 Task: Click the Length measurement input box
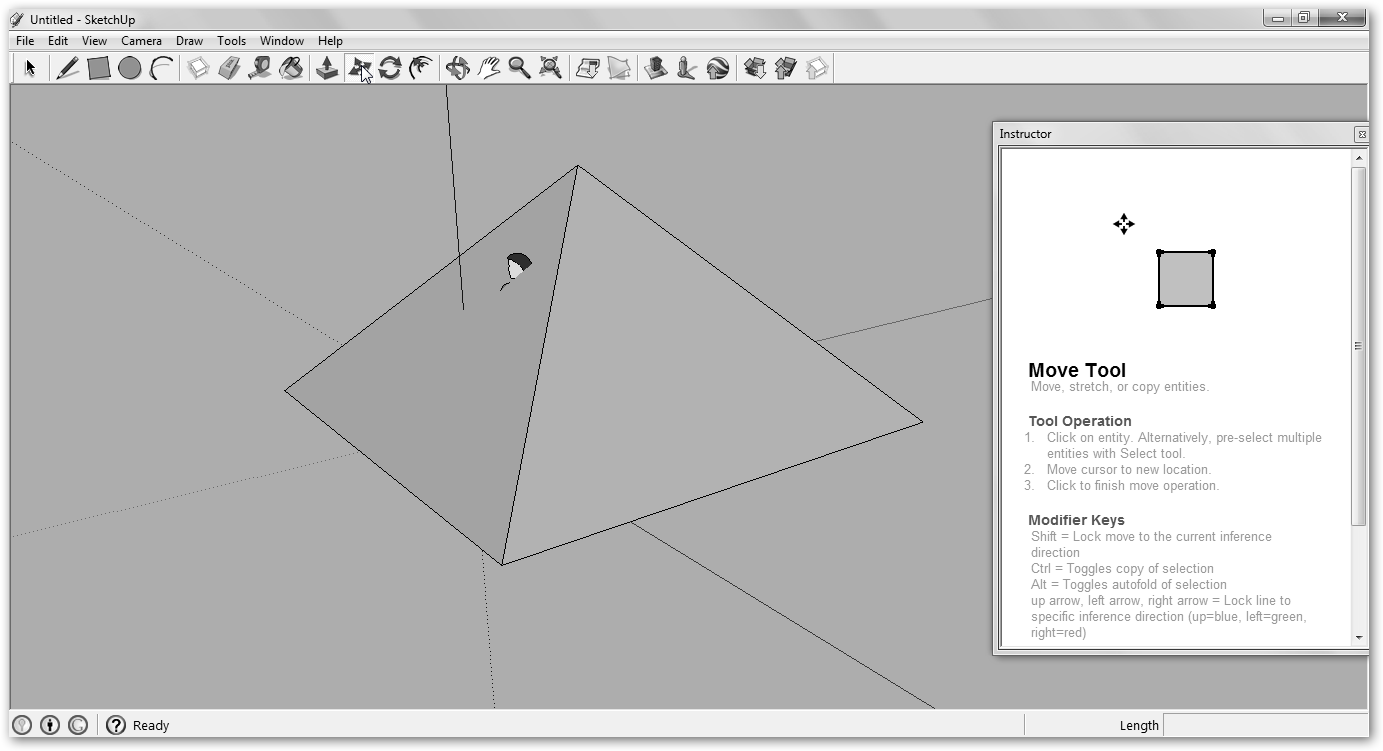pos(1264,725)
